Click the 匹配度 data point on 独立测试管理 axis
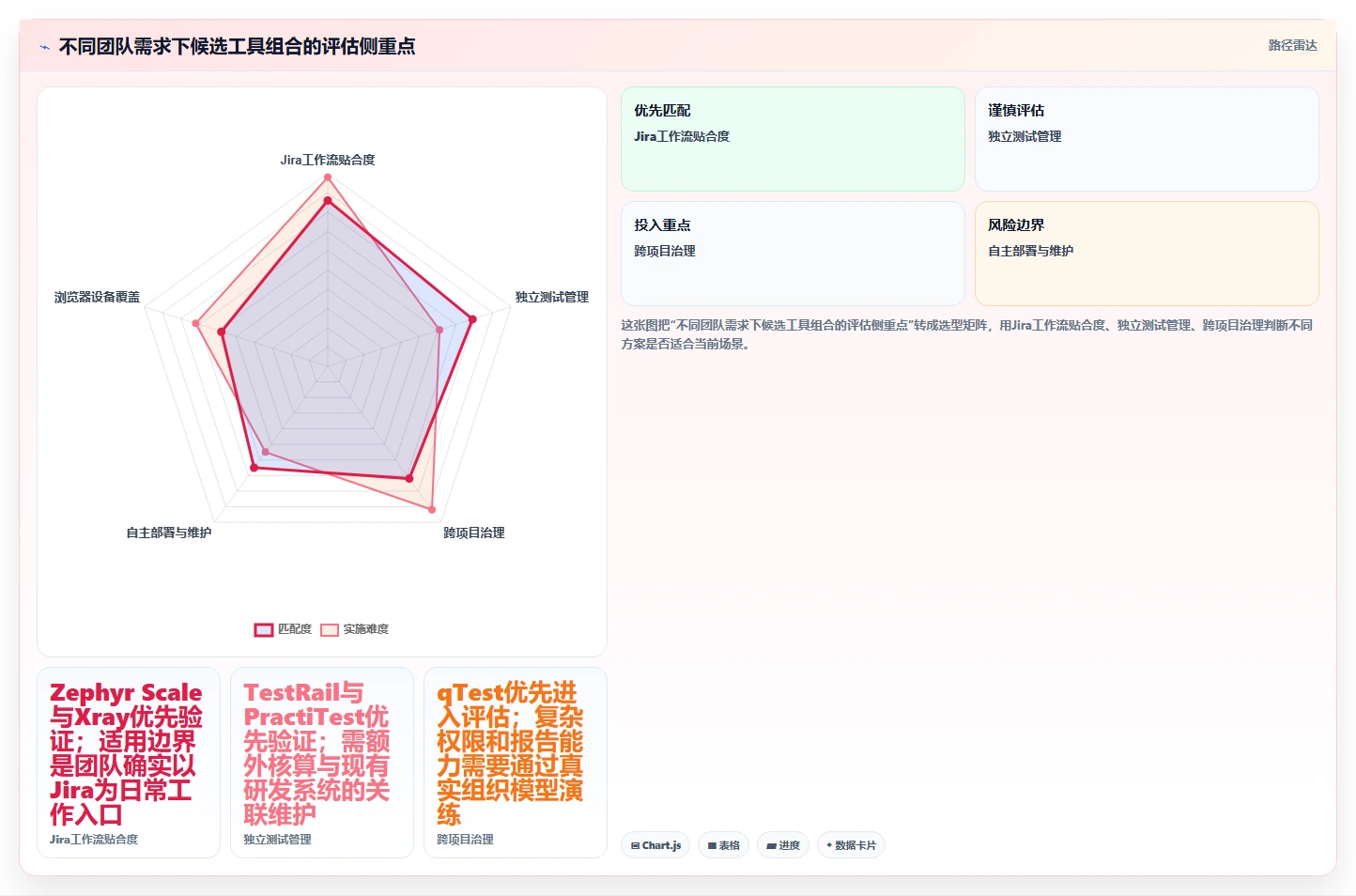The height and width of the screenshot is (896, 1356). (x=472, y=319)
